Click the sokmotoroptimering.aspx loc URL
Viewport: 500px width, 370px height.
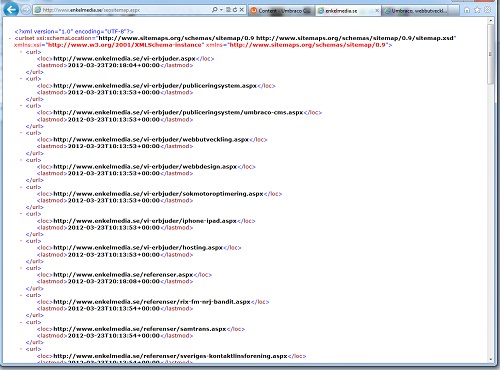[158, 194]
